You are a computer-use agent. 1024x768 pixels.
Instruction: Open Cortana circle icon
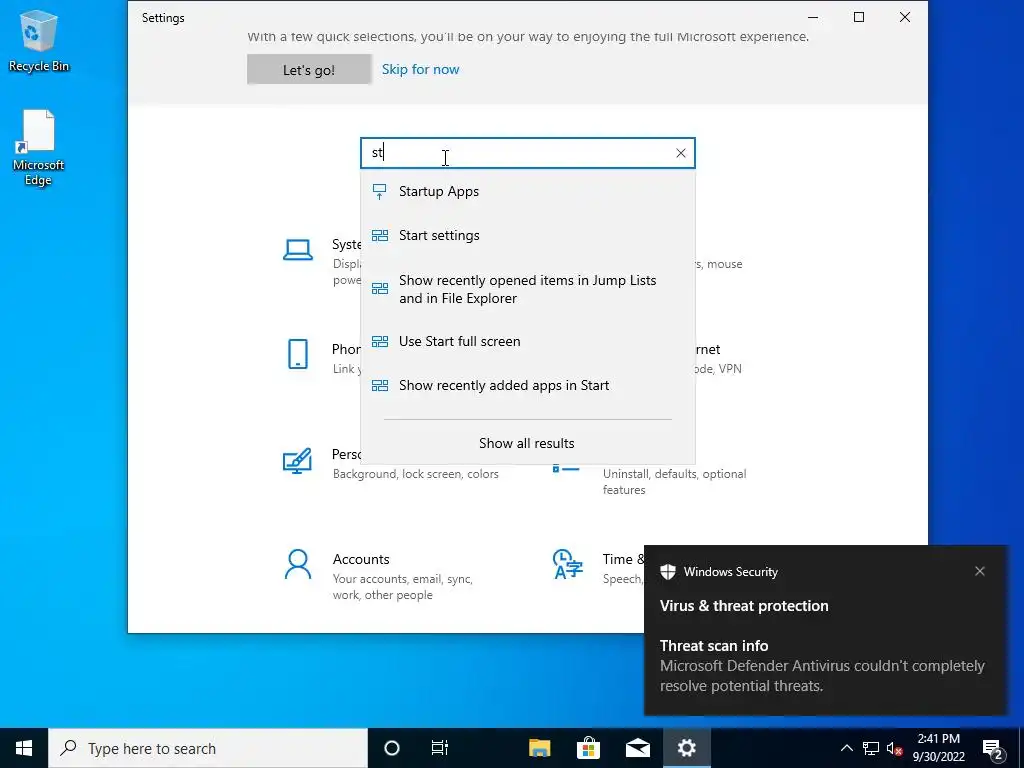coord(392,748)
